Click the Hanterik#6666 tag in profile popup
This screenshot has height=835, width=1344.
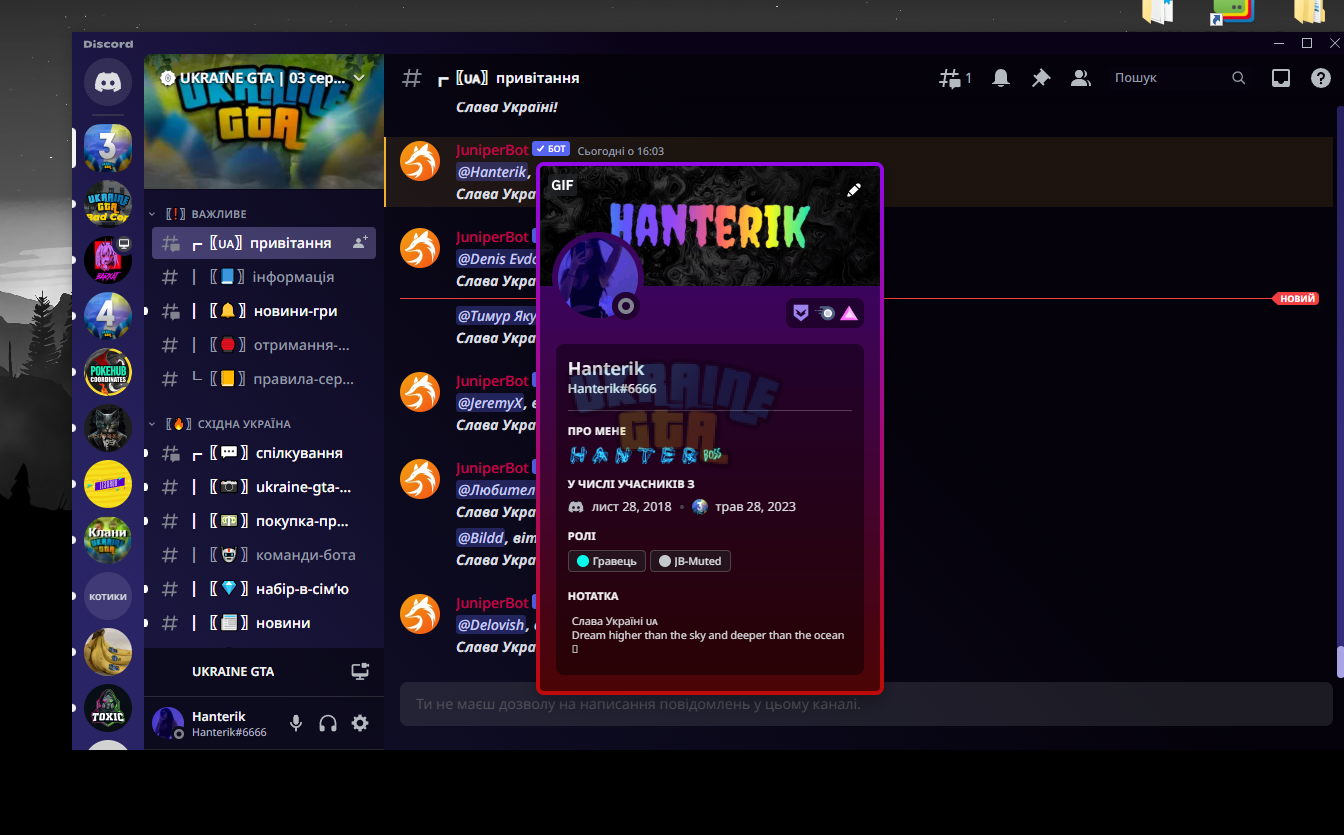612,388
